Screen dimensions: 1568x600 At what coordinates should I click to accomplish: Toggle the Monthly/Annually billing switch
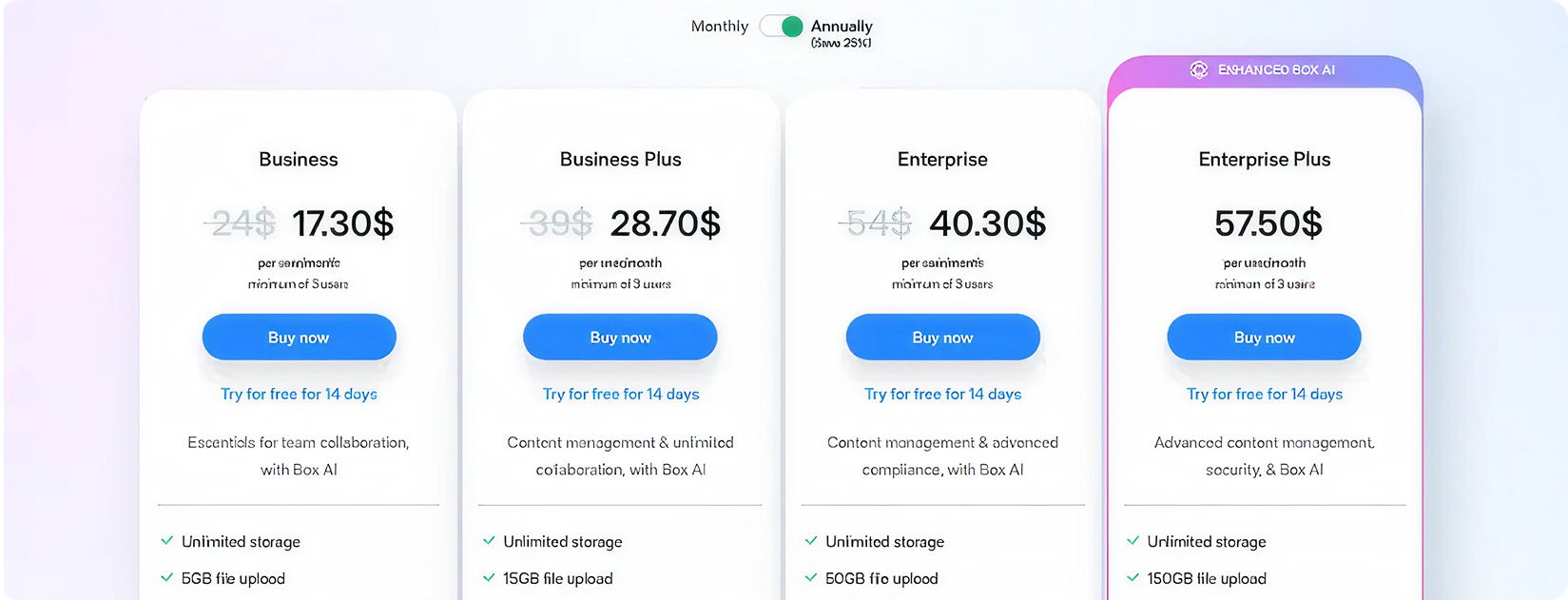(782, 27)
